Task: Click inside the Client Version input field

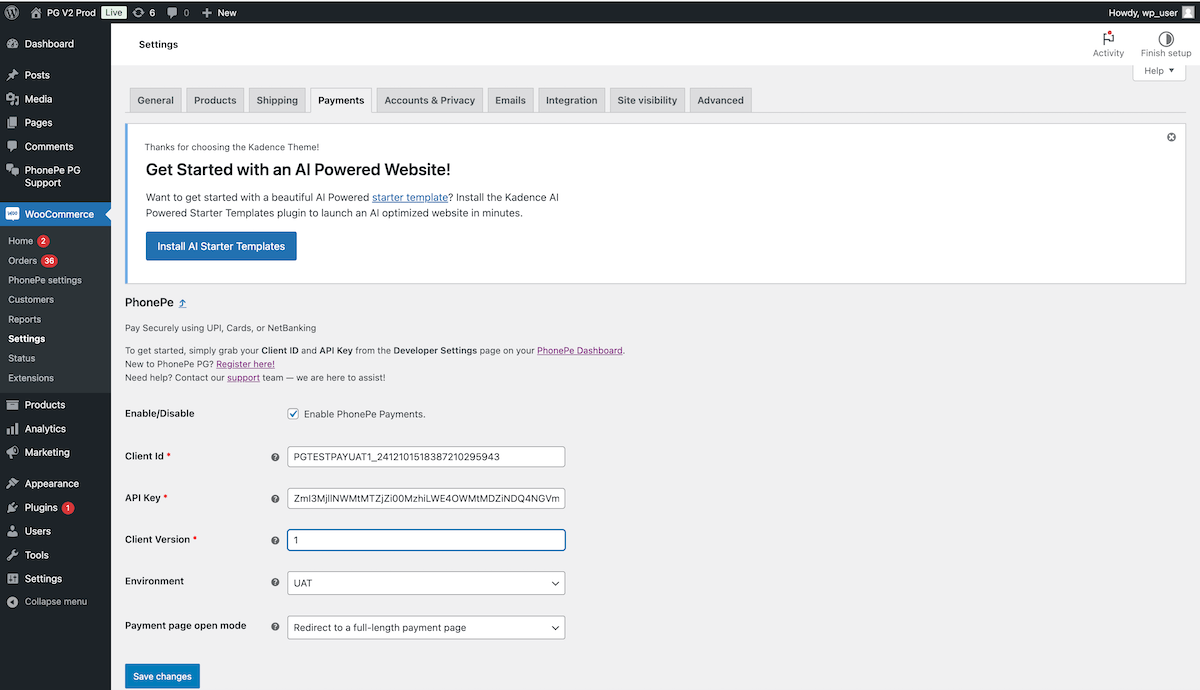Action: (426, 539)
